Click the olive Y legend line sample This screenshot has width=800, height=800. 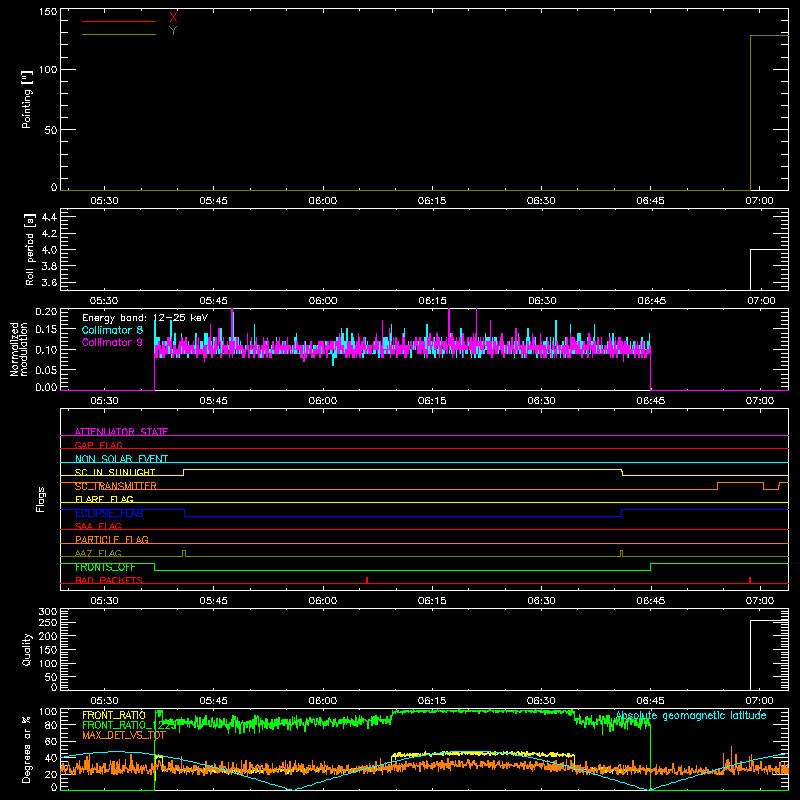tap(119, 35)
